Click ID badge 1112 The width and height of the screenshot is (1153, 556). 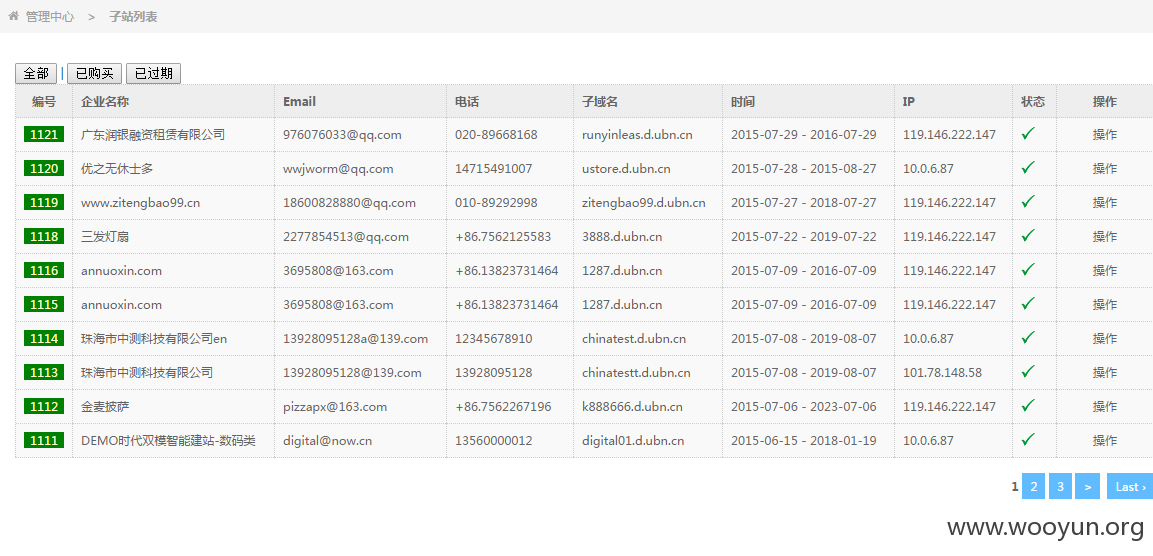[43, 407]
